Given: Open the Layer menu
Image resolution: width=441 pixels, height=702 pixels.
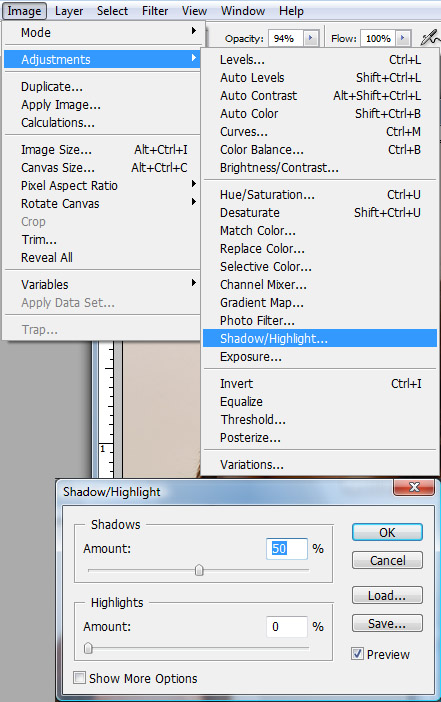Looking at the screenshot, I should point(69,11).
